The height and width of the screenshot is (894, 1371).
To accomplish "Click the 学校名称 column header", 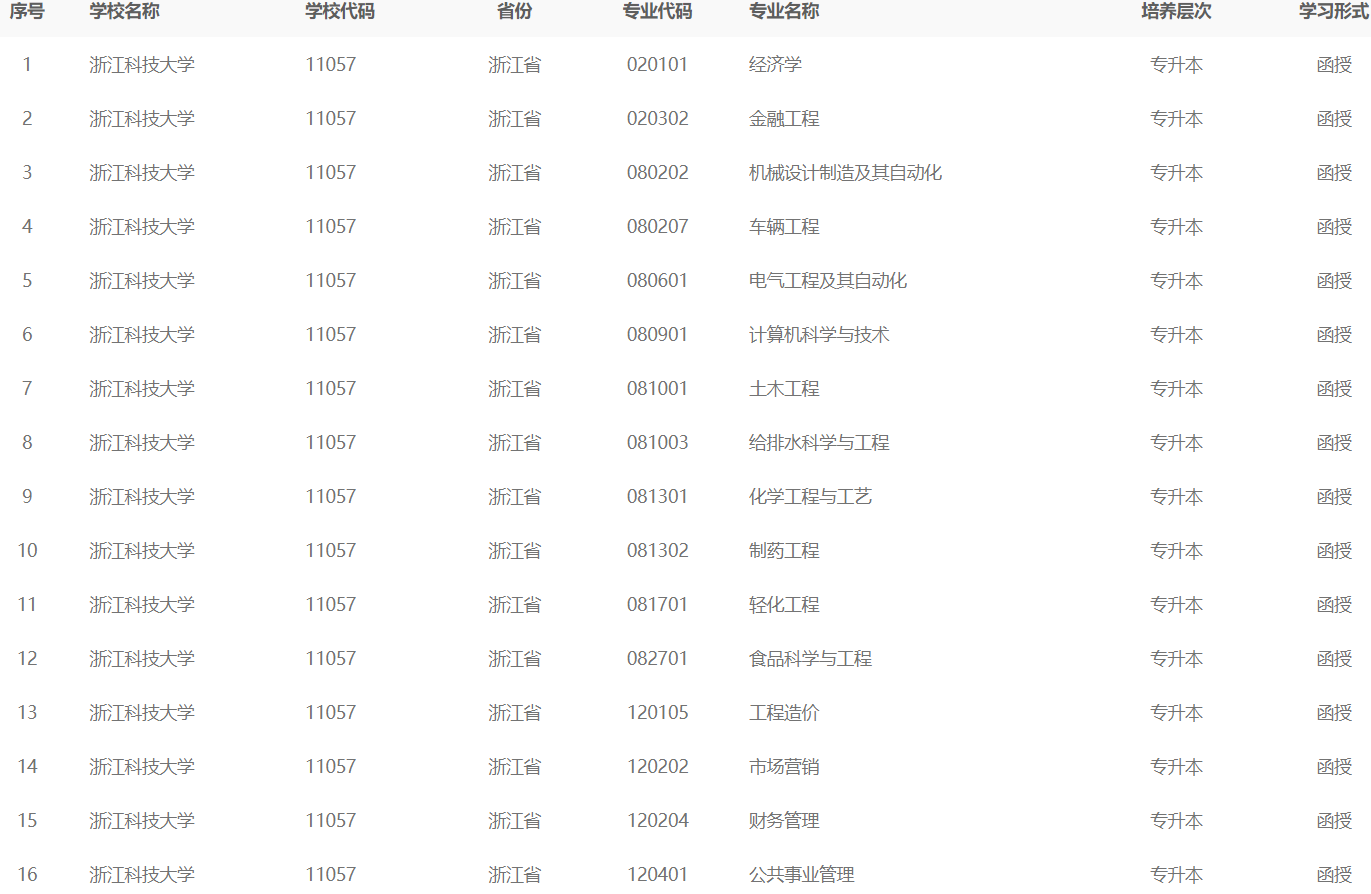I will (124, 12).
